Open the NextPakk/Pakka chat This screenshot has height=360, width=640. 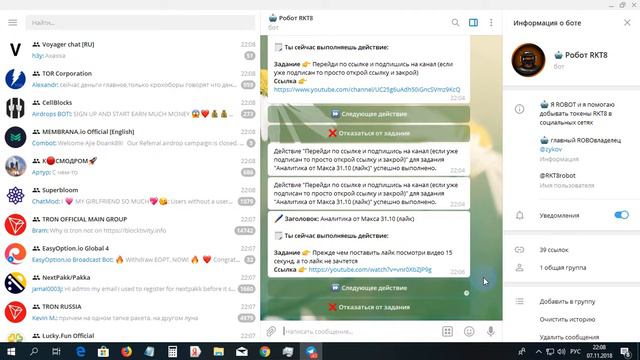coord(130,283)
